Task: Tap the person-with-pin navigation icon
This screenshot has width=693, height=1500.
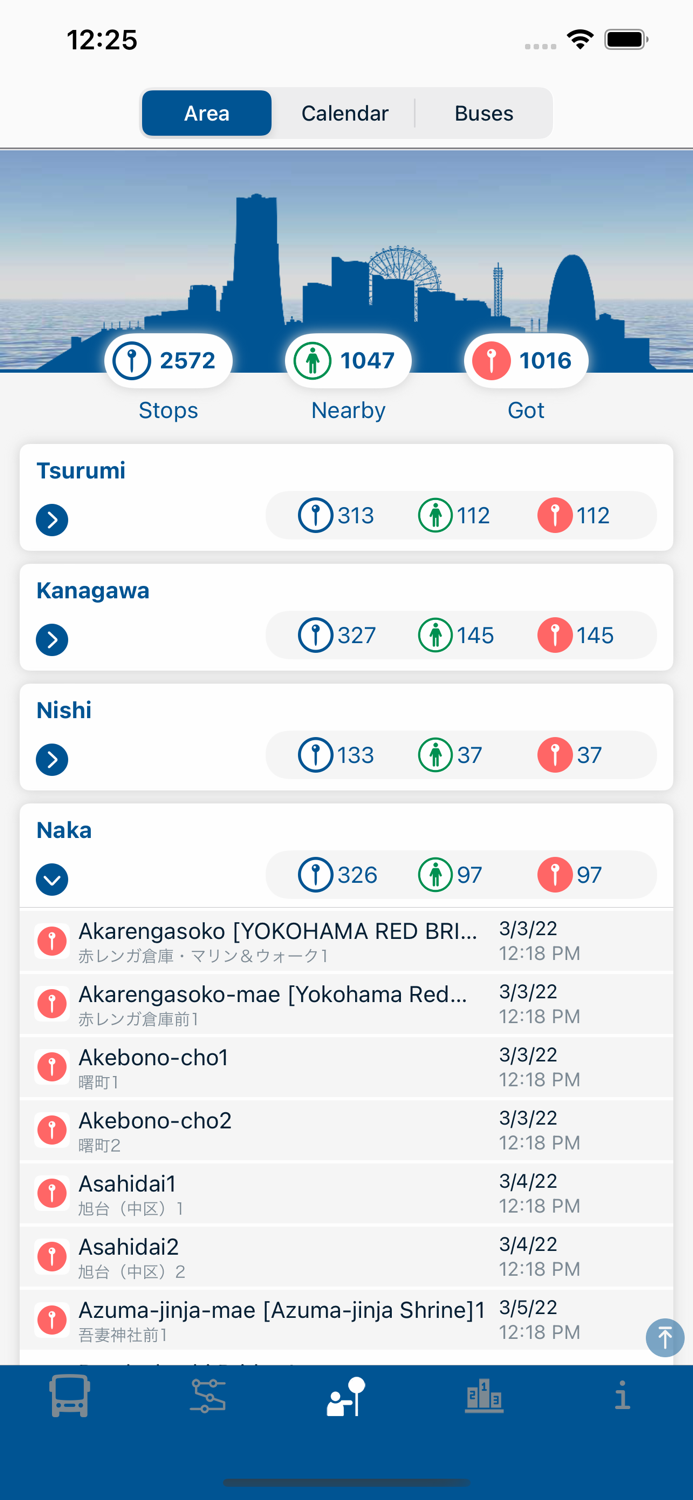Action: 346,1396
